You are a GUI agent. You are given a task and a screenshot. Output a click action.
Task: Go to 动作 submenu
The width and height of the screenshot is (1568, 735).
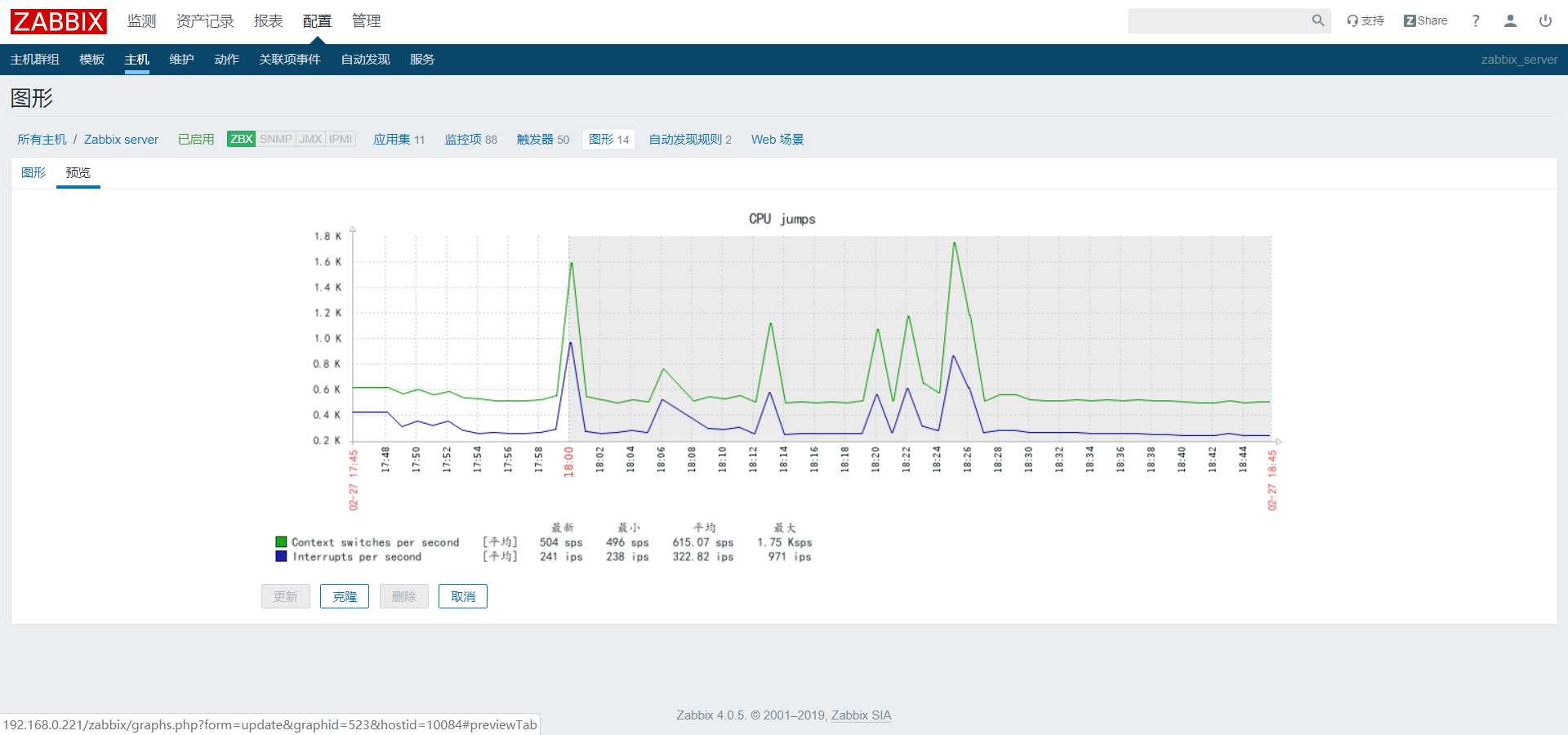coord(226,60)
